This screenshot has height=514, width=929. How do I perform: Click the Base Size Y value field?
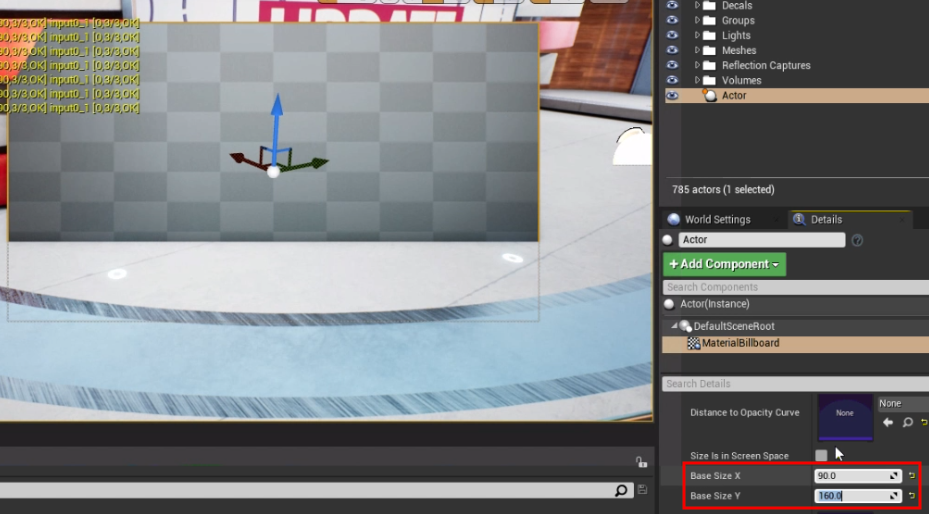tap(858, 496)
